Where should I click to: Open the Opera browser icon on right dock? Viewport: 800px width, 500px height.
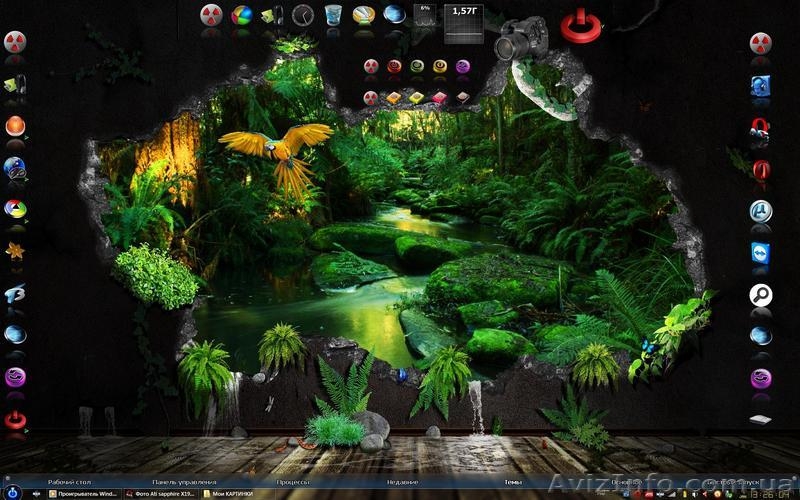[x=761, y=170]
